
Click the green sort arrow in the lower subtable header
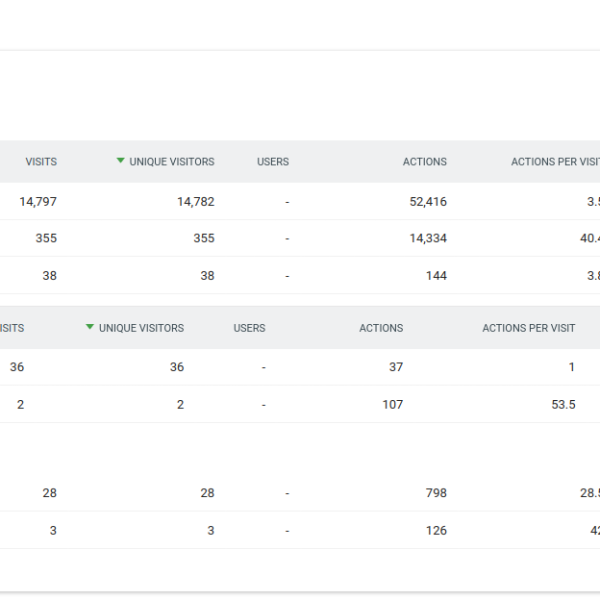tap(90, 327)
